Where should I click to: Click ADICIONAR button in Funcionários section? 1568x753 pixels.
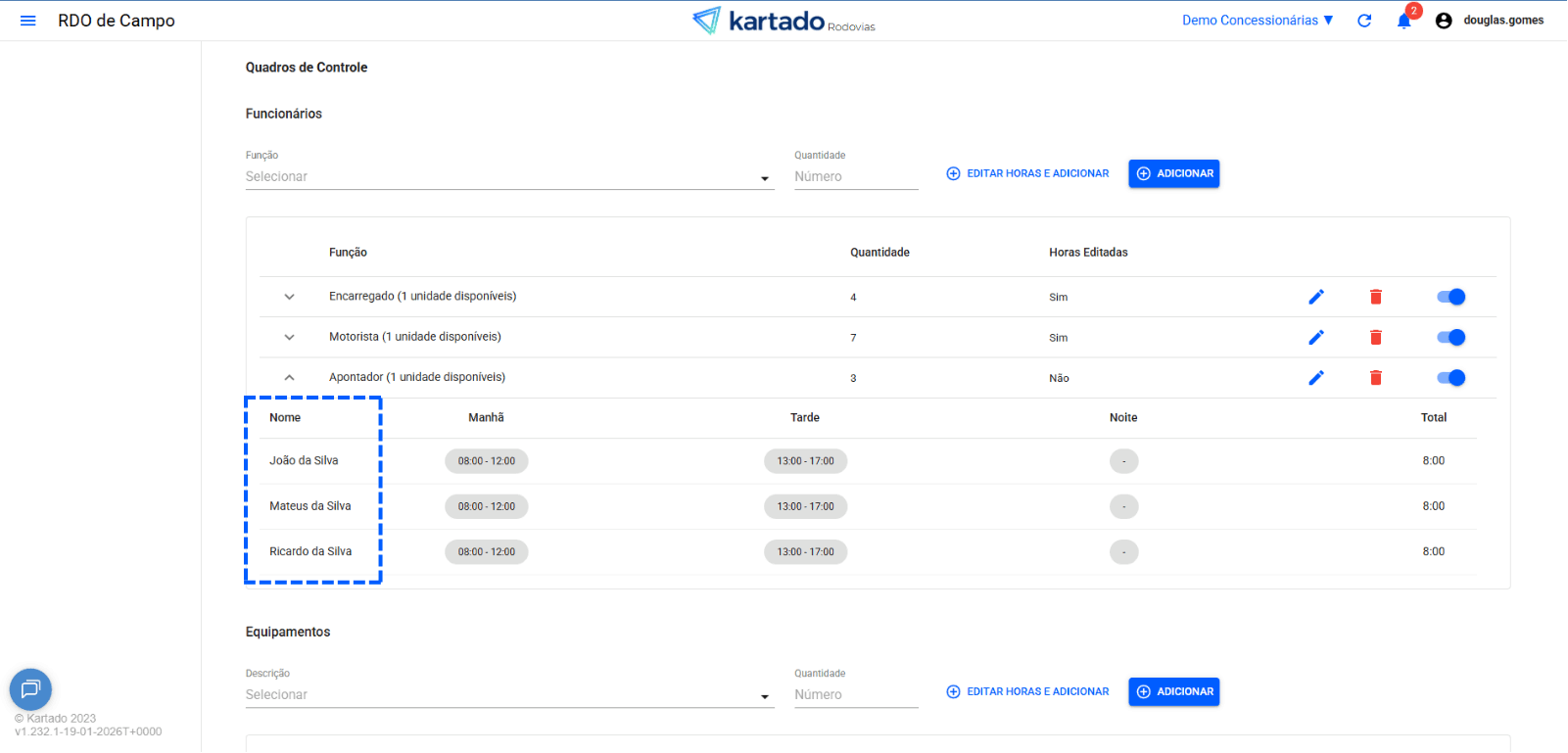1173,173
